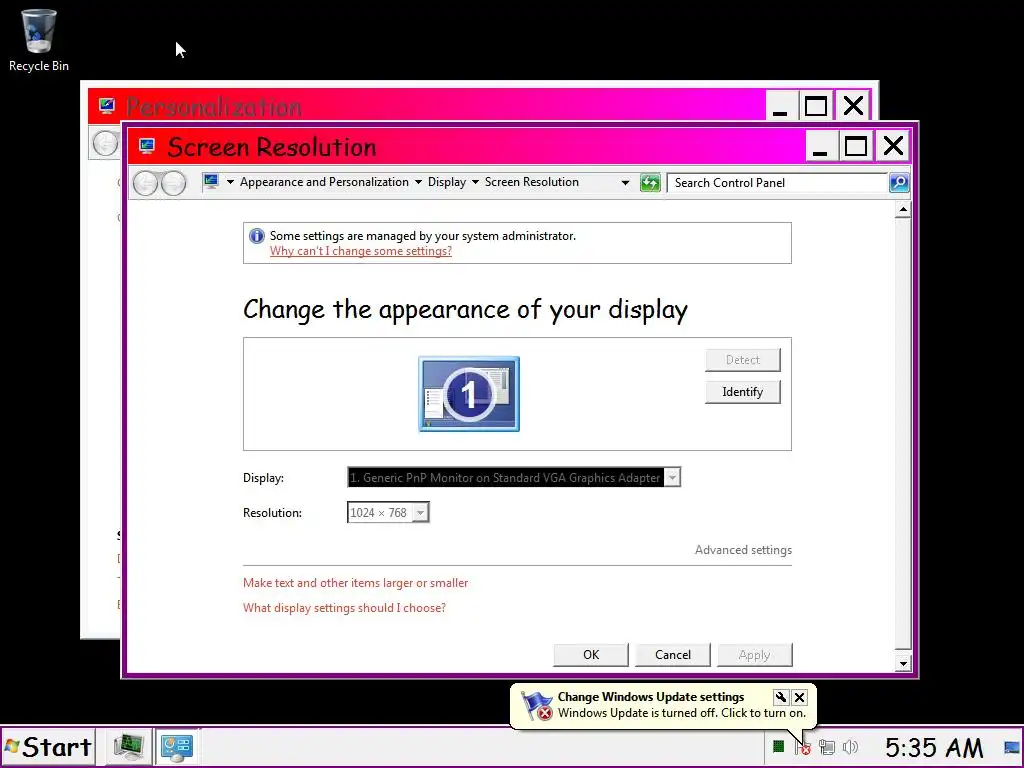This screenshot has width=1024, height=768.
Task: Click the Apply button
Action: pyautogui.click(x=754, y=655)
